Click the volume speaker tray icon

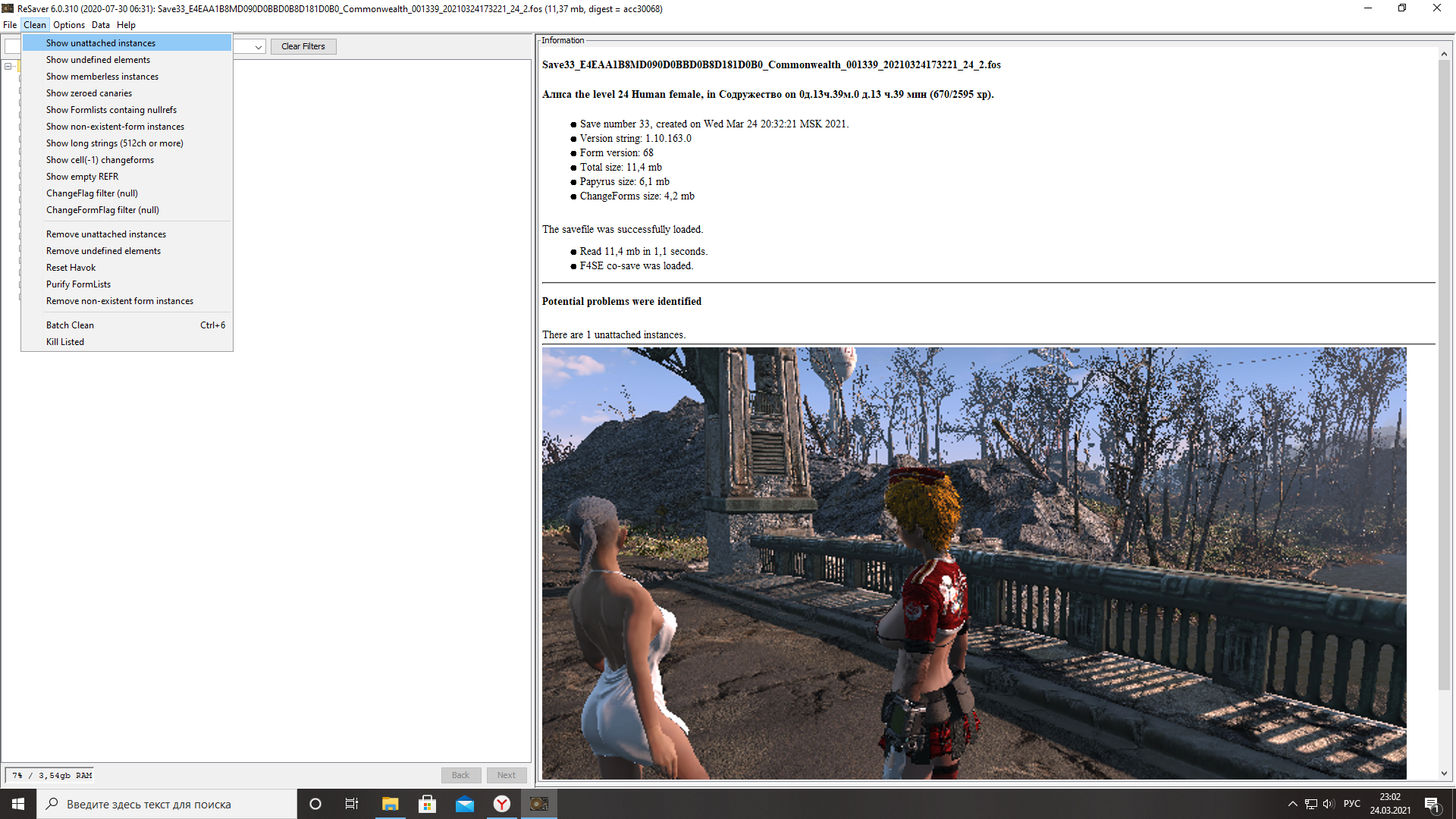point(1328,804)
